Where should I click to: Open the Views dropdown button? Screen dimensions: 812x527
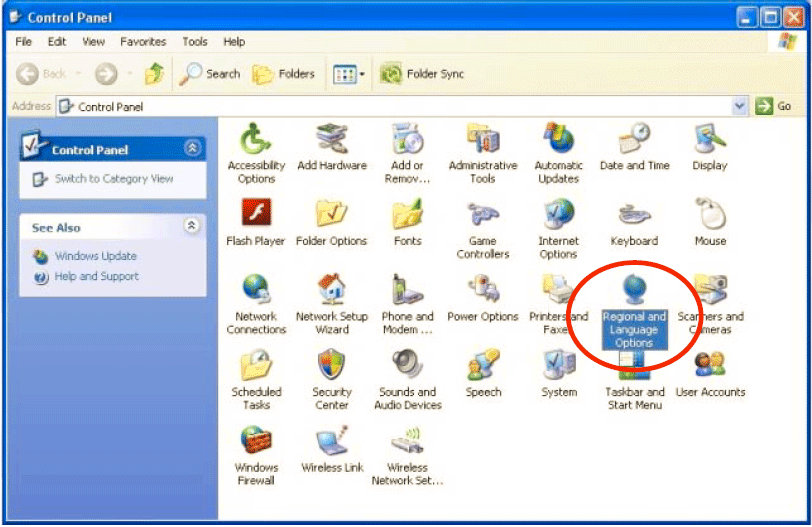[349, 75]
